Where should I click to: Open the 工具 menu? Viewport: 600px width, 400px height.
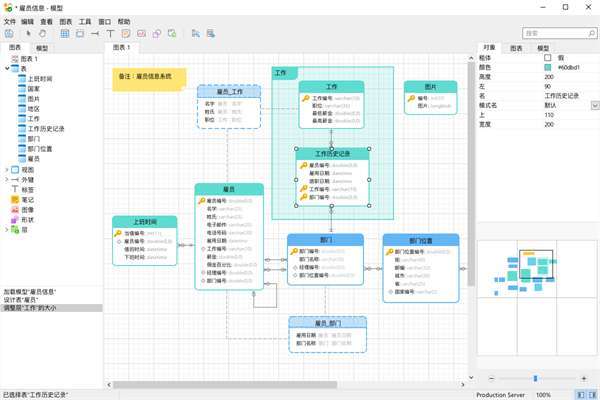pos(85,22)
